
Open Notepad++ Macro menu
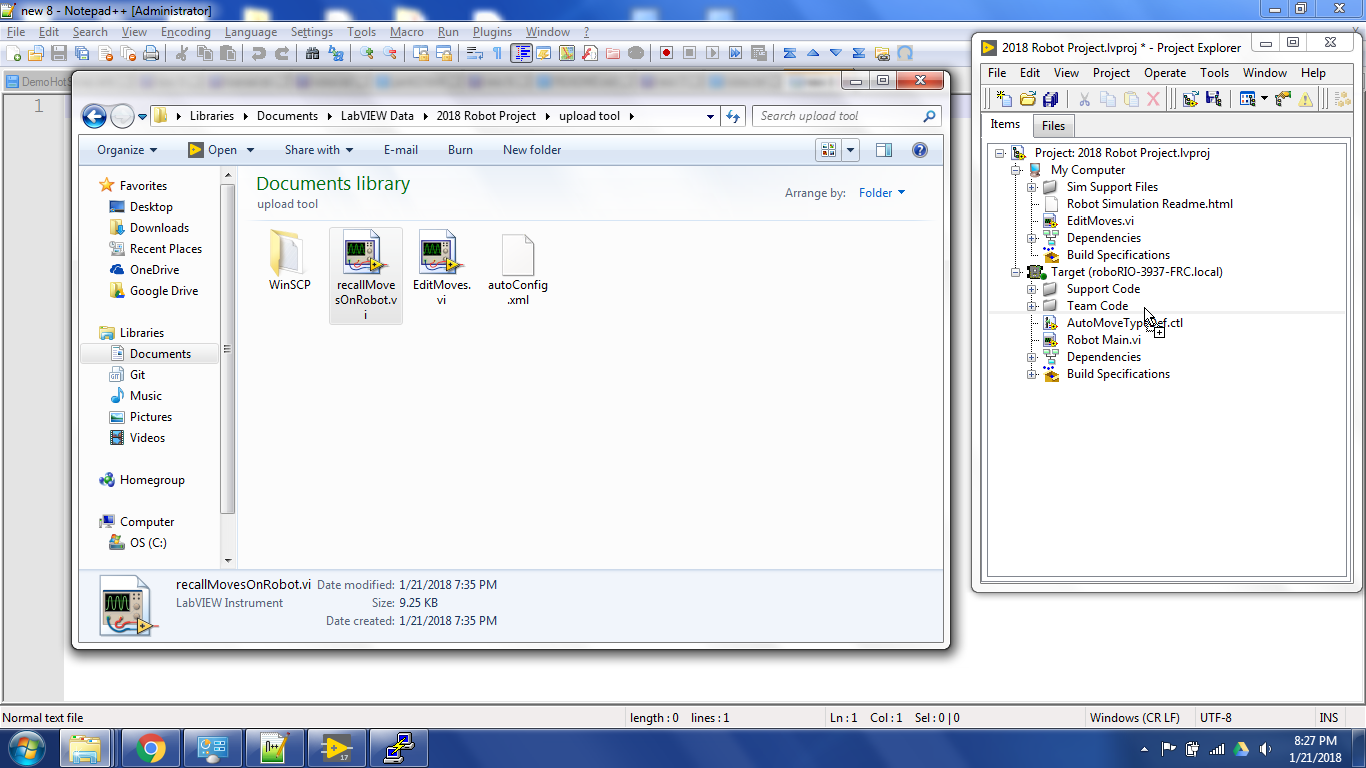pyautogui.click(x=406, y=32)
